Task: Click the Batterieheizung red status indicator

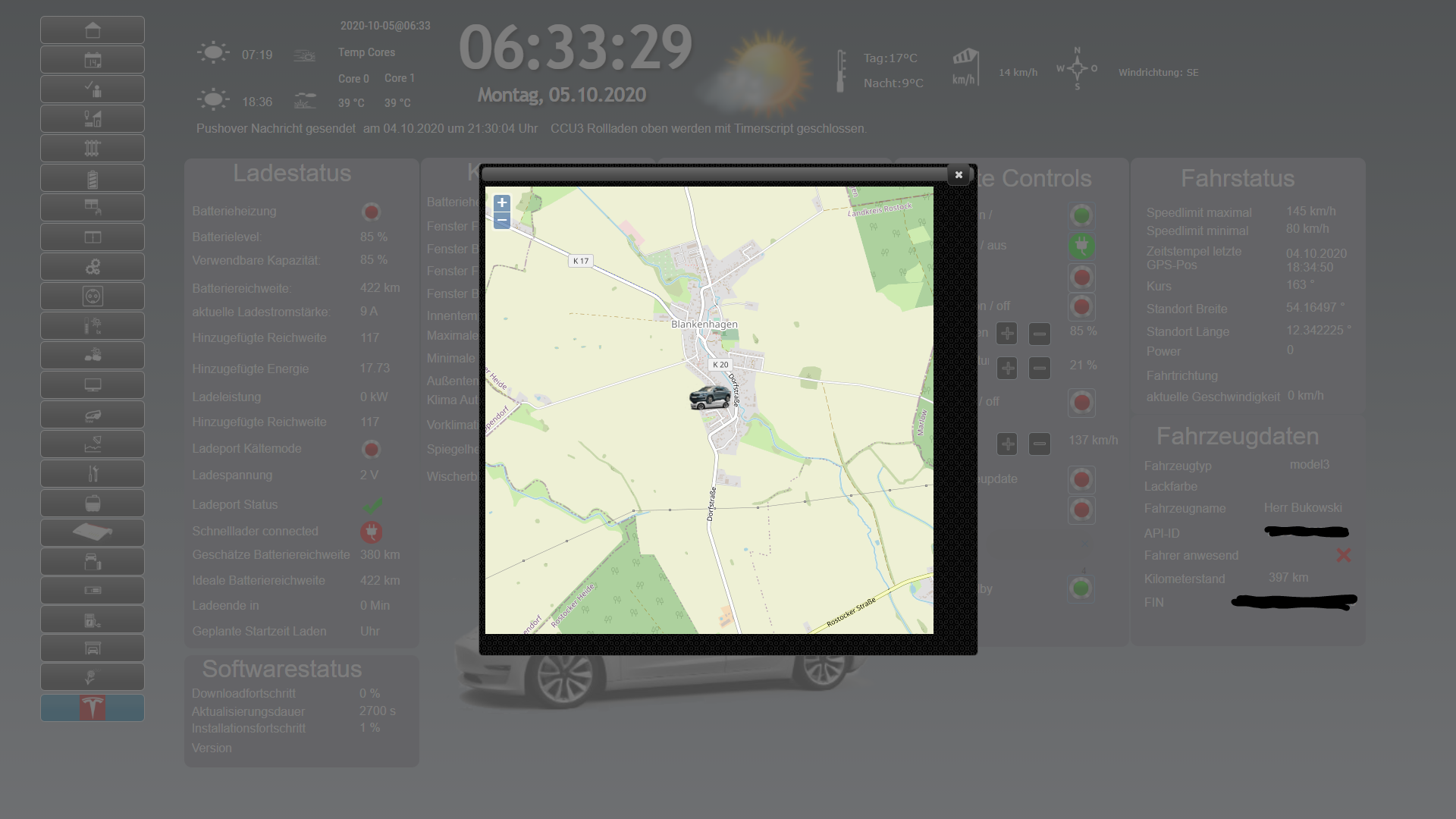Action: click(371, 212)
